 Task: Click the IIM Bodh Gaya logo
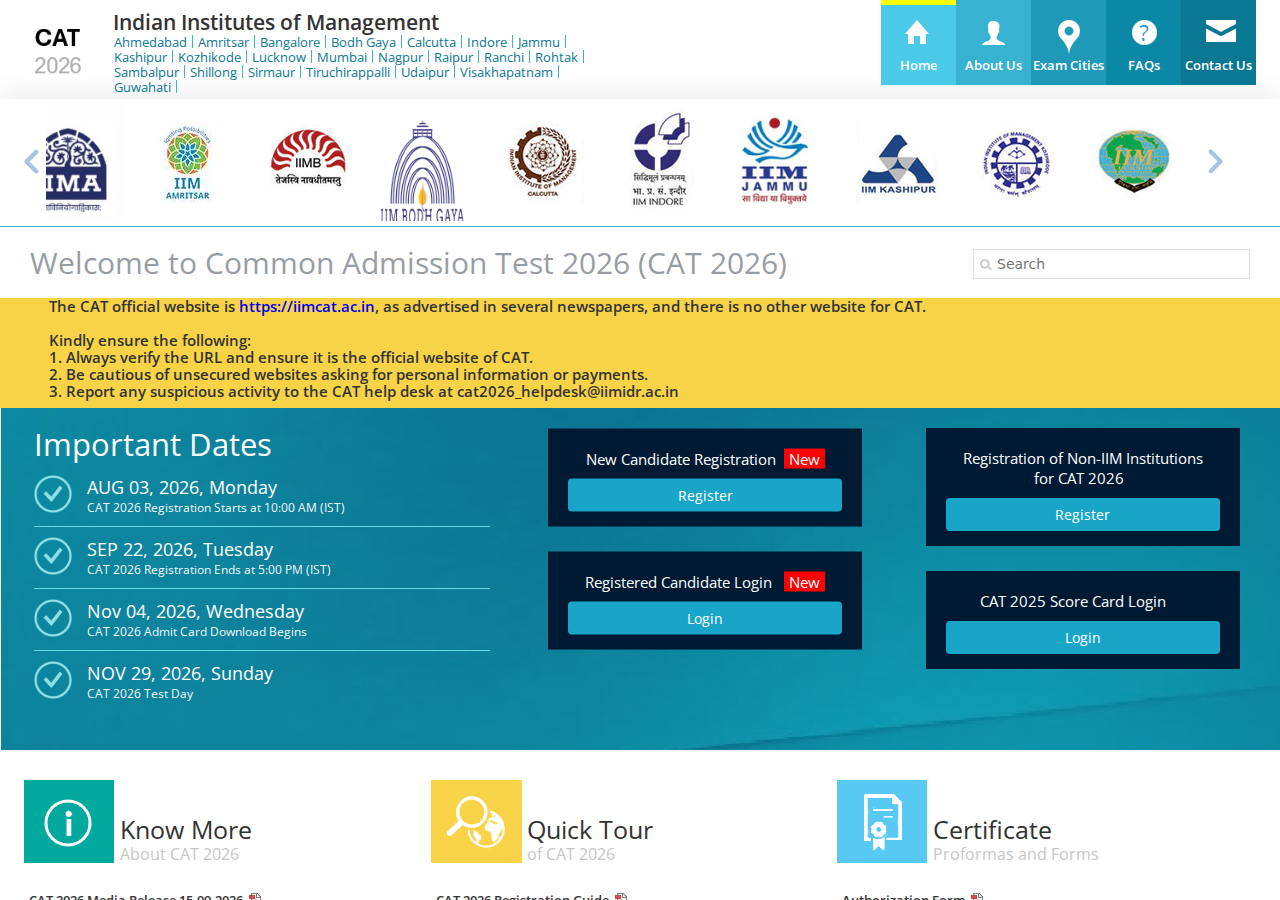[422, 171]
